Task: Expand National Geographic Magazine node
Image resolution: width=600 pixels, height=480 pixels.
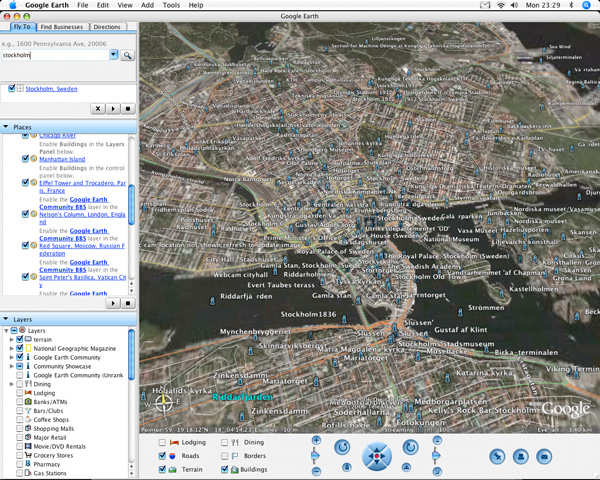Action: (12, 348)
